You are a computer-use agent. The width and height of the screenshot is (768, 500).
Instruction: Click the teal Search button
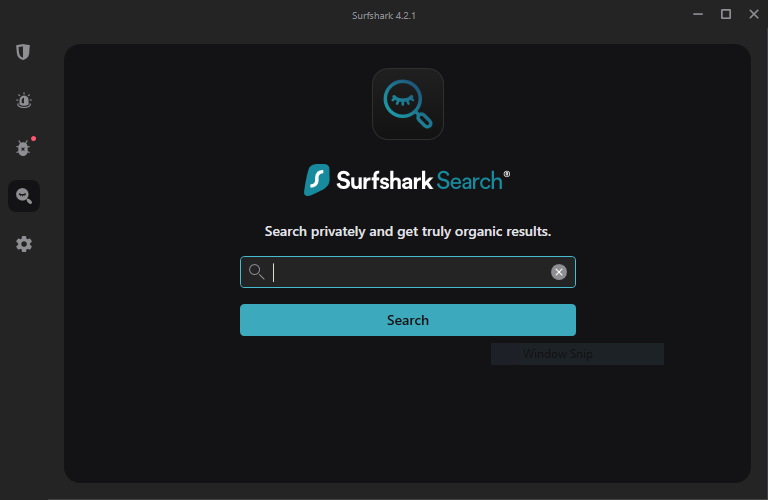tap(408, 320)
